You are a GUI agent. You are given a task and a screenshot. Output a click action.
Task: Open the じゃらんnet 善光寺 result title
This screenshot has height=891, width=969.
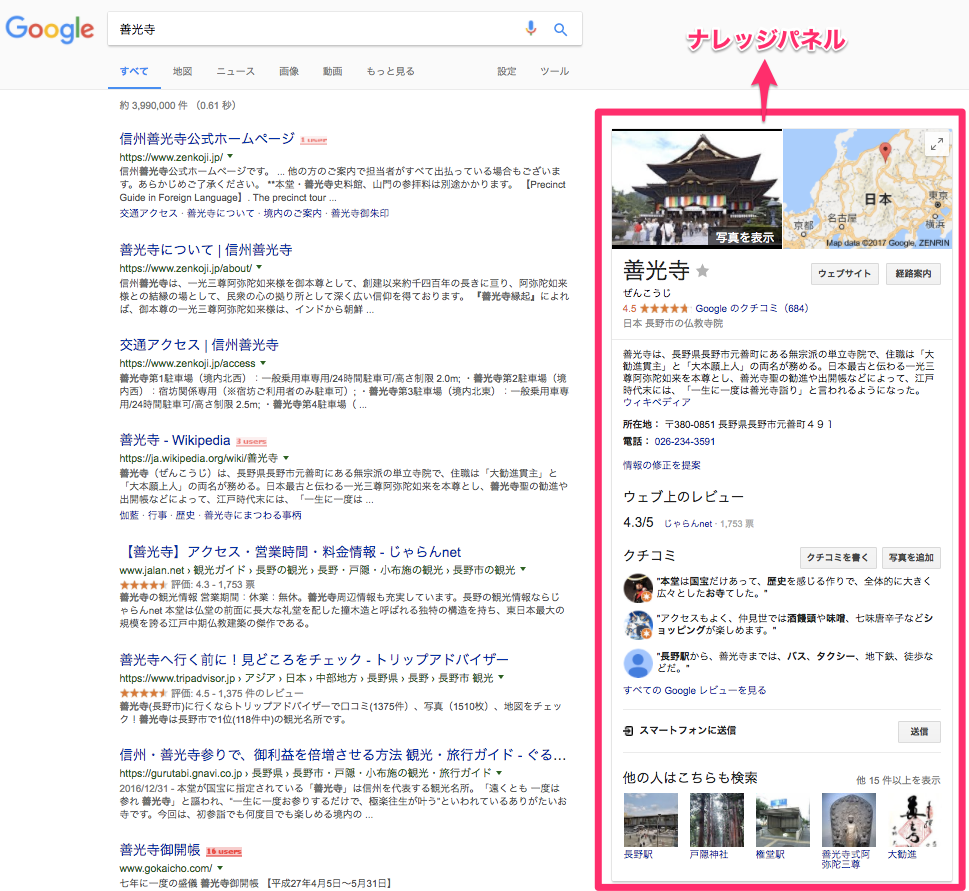290,552
